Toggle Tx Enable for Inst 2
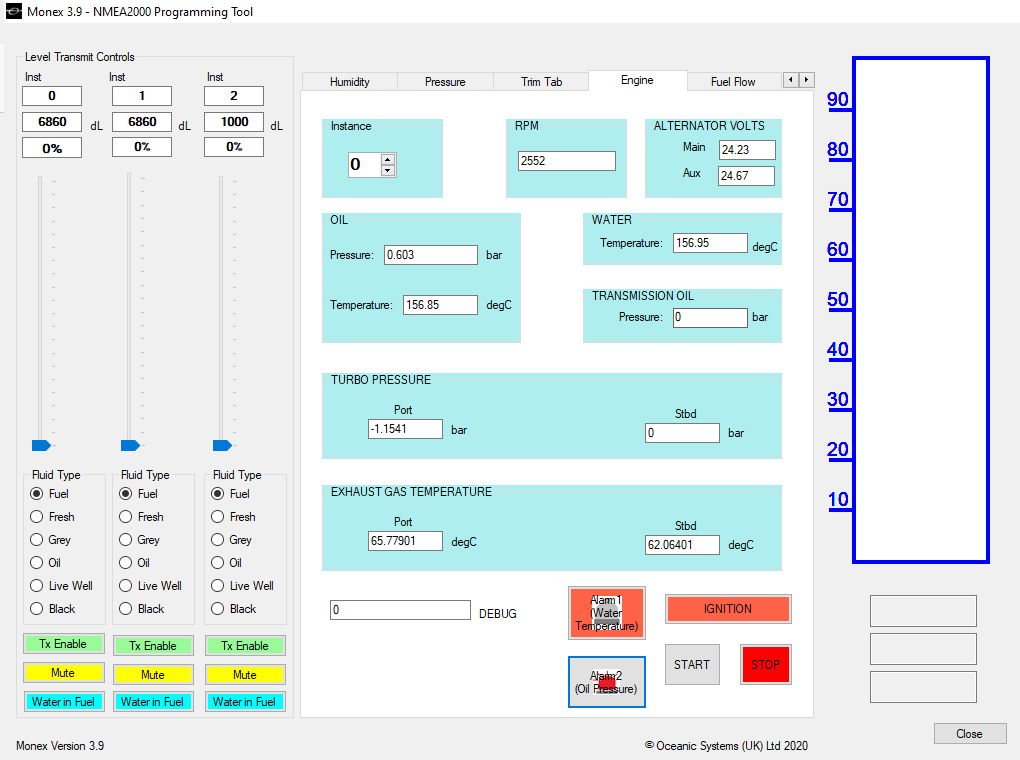1020x760 pixels. click(x=245, y=645)
